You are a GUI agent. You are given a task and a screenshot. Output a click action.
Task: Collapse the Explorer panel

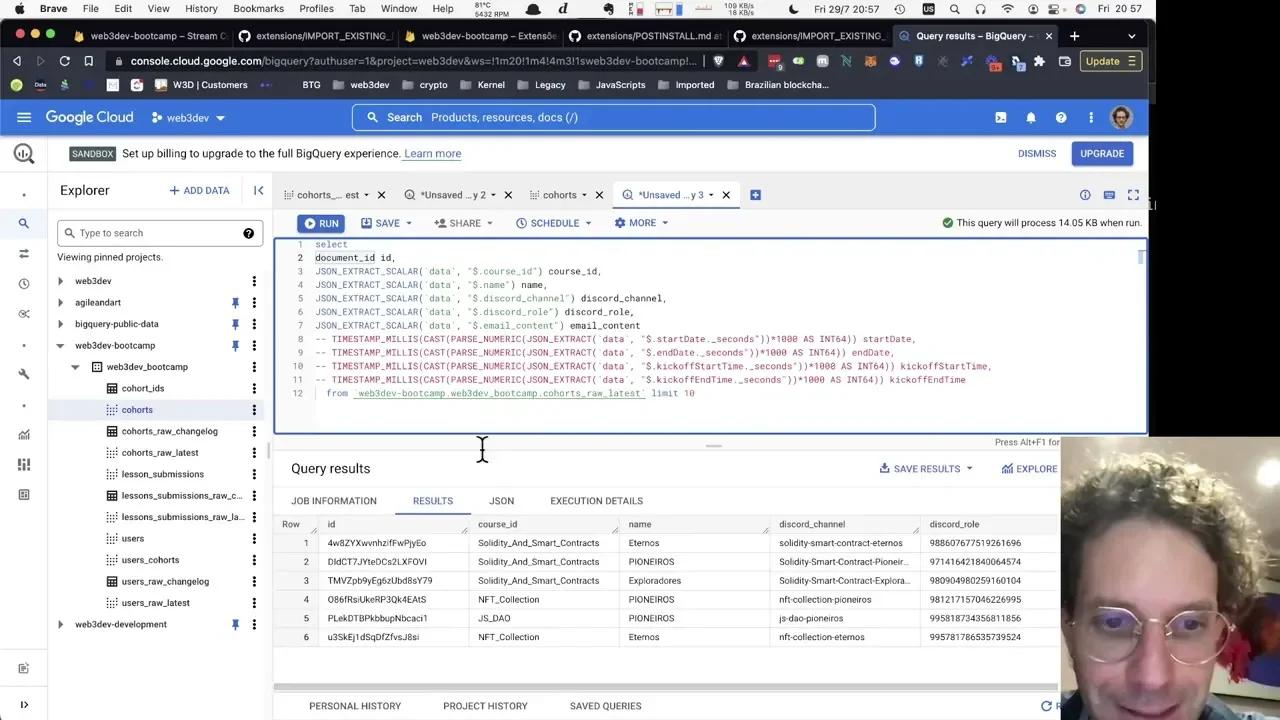tap(258, 190)
